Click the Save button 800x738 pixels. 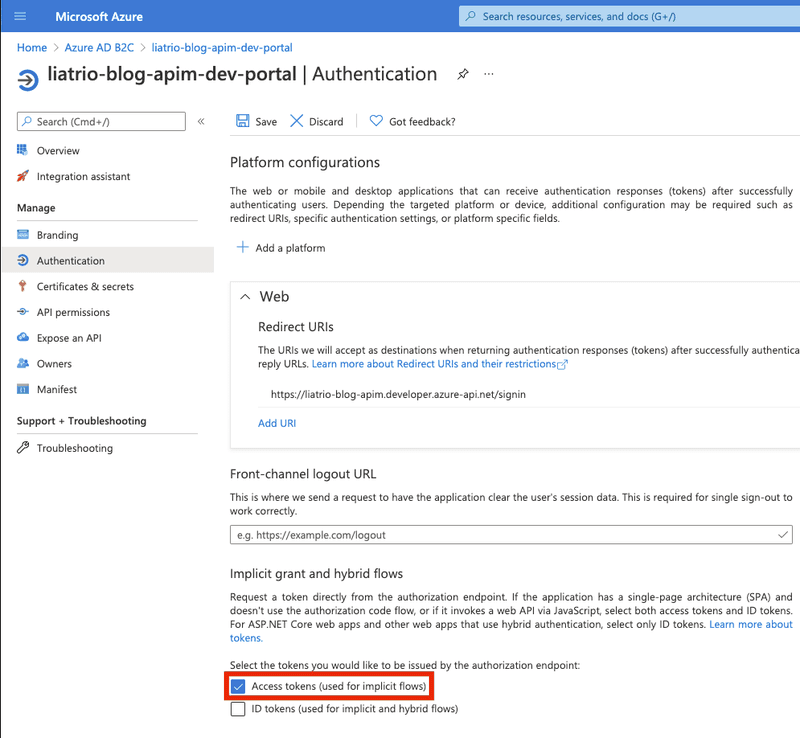tap(256, 121)
